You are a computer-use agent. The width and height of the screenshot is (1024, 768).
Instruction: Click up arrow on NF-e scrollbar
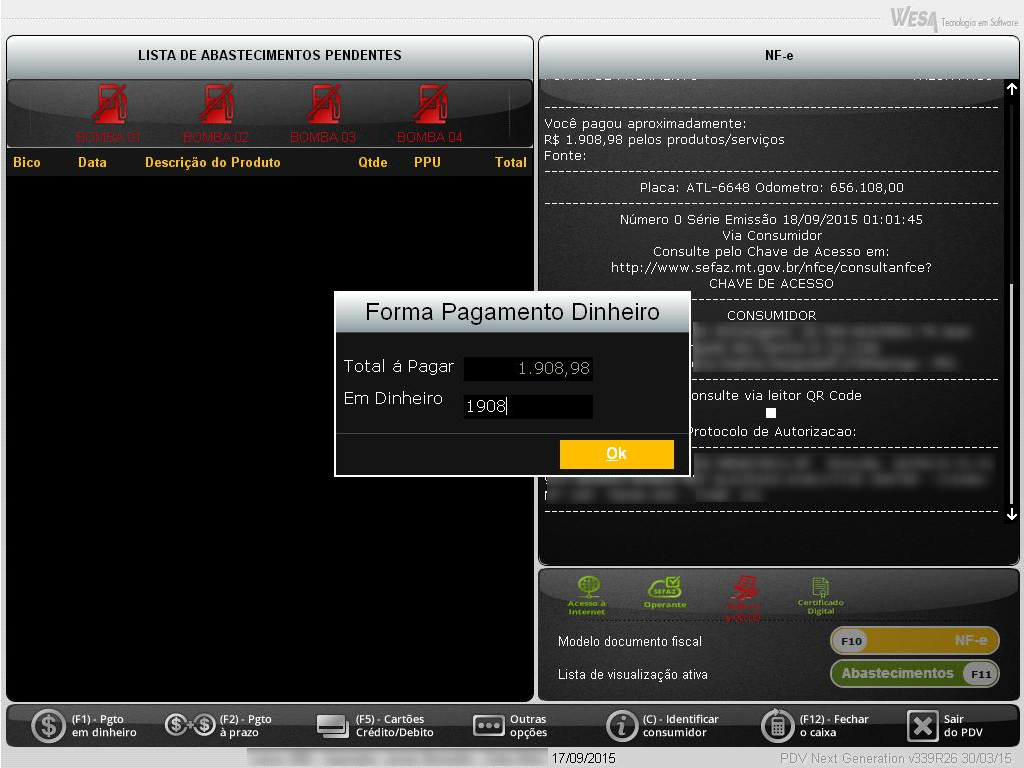(x=1012, y=89)
